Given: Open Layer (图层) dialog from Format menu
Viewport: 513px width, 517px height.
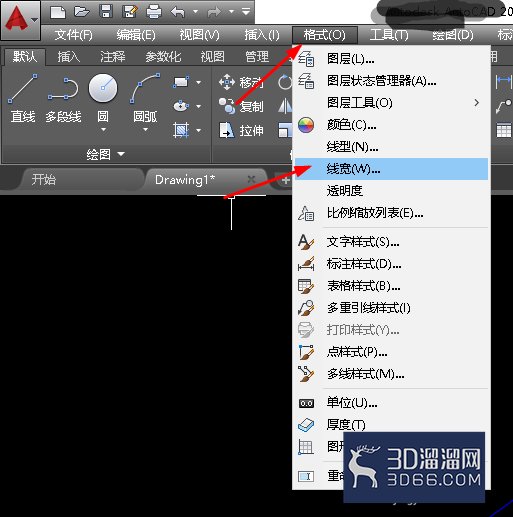Looking at the screenshot, I should pos(391,59).
